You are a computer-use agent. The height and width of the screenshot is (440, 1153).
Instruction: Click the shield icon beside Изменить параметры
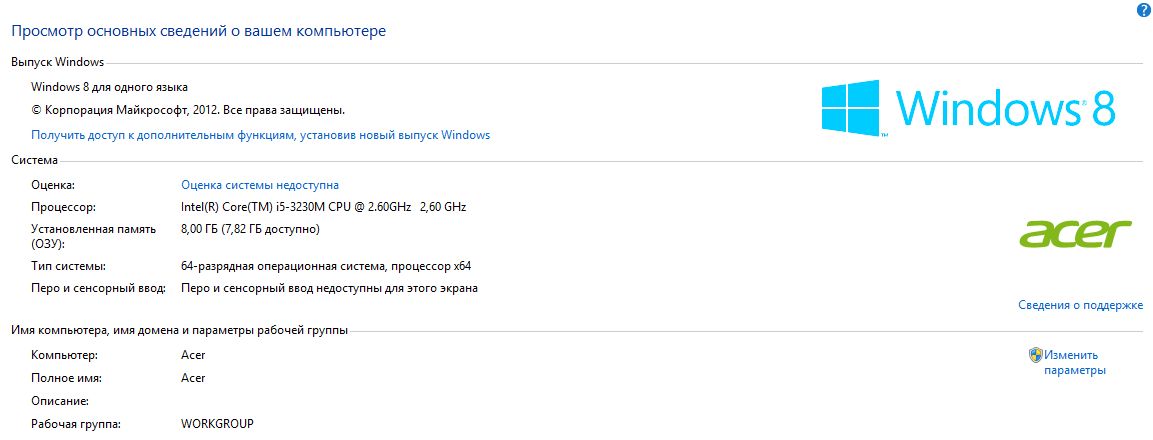click(x=1035, y=355)
